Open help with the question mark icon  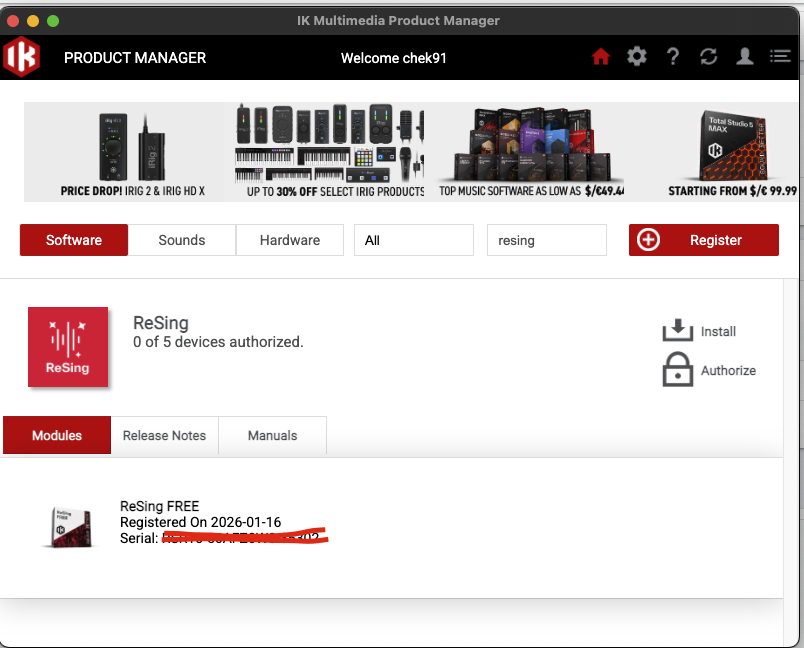pyautogui.click(x=673, y=56)
